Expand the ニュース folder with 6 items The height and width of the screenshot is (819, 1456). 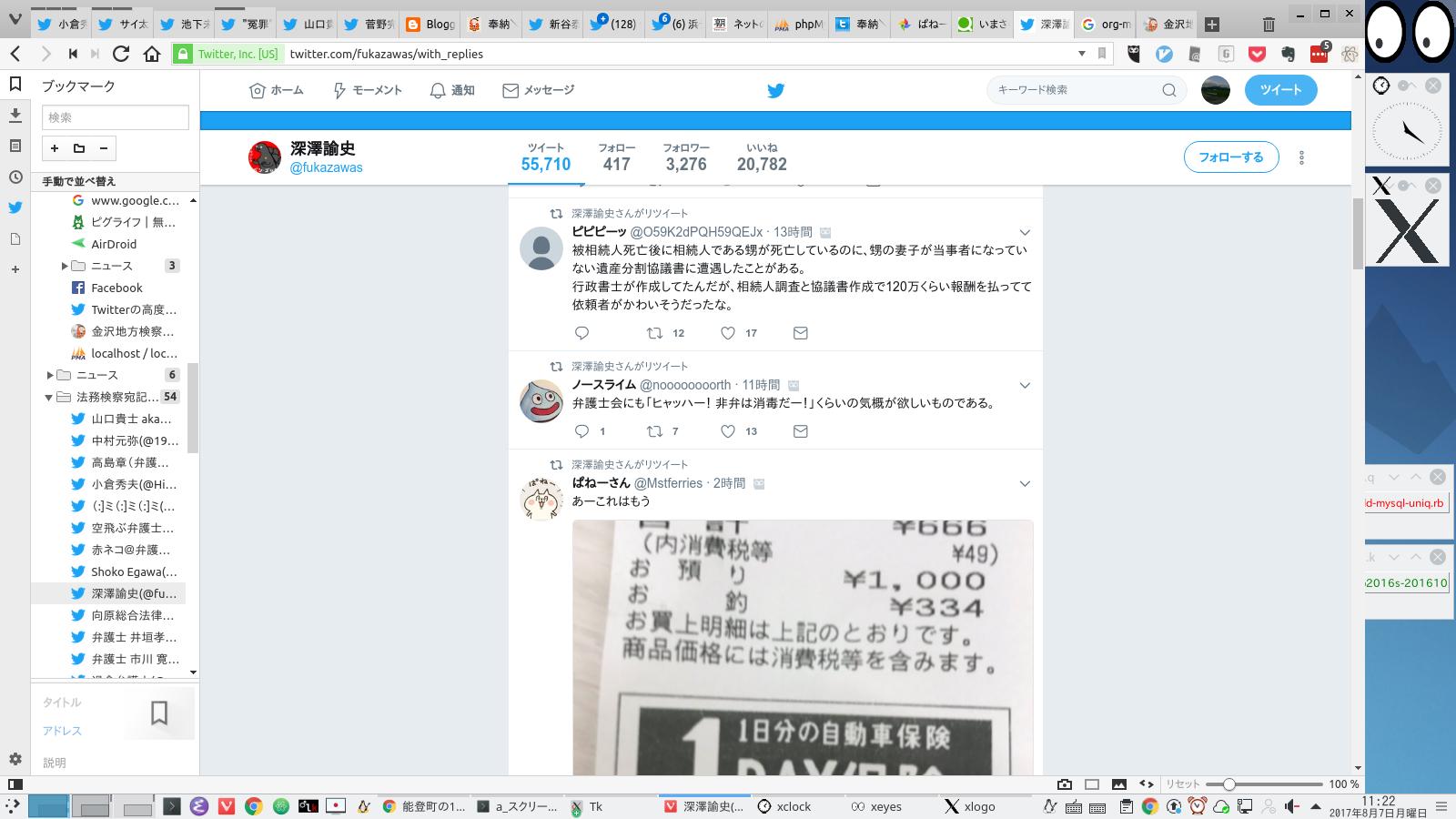pyautogui.click(x=50, y=375)
